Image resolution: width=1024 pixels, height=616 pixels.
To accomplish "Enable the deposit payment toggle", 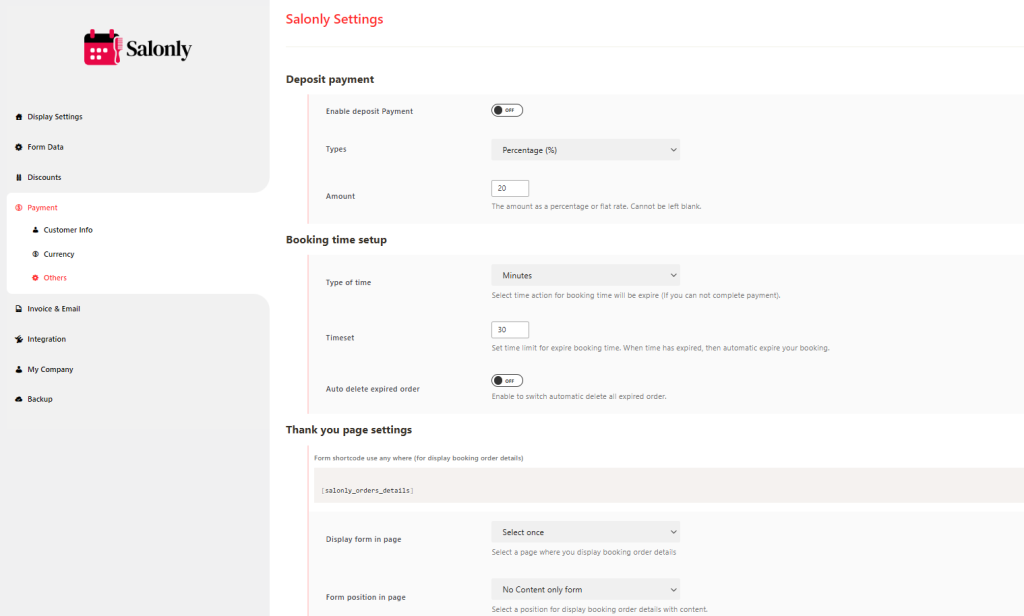I will [x=507, y=111].
